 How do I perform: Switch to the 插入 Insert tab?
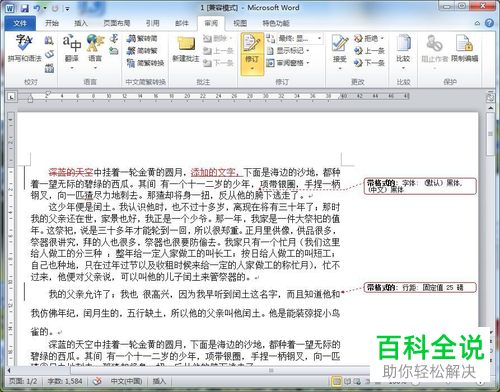(x=81, y=23)
